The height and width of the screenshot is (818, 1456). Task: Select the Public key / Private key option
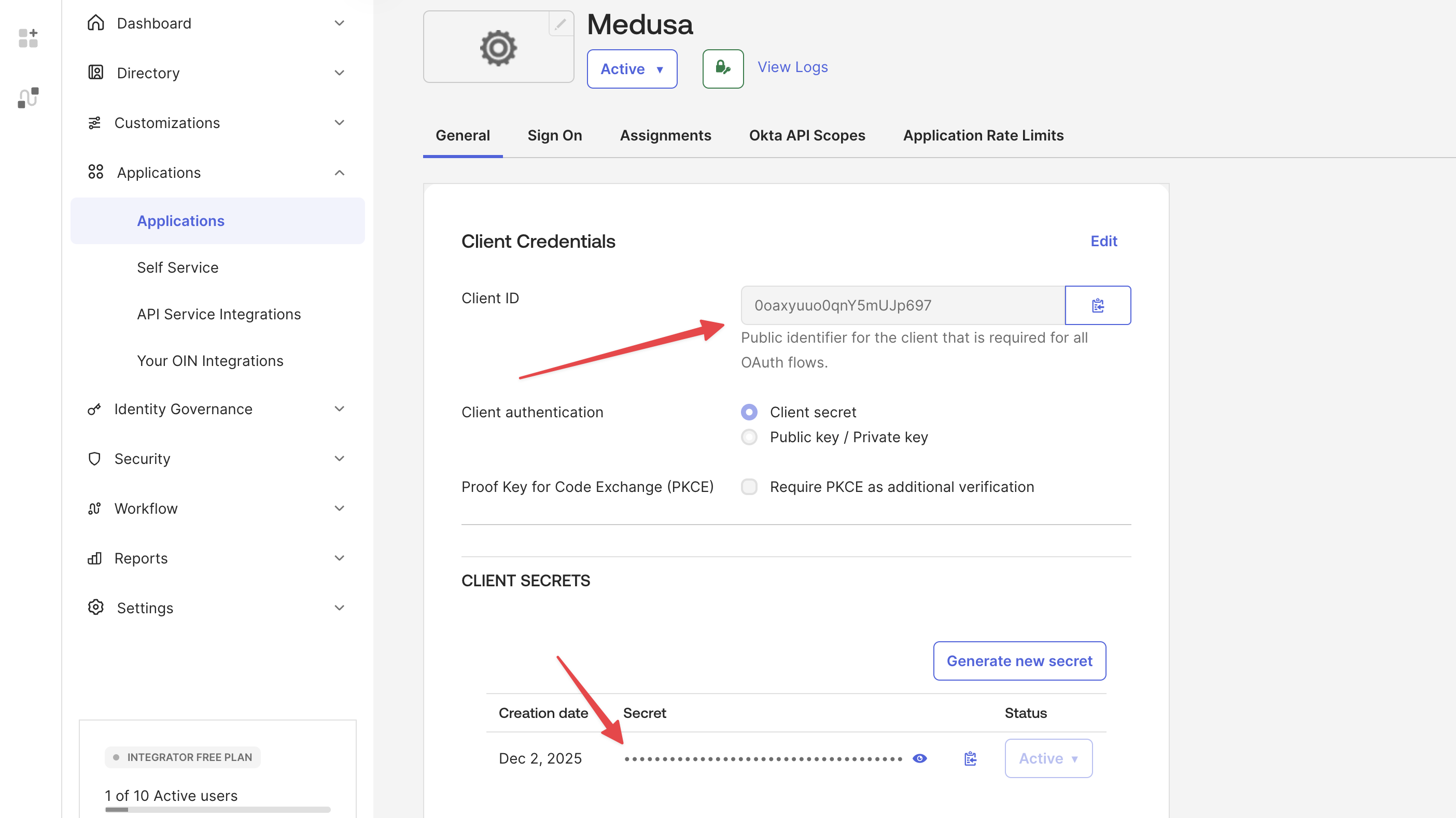[x=749, y=436]
